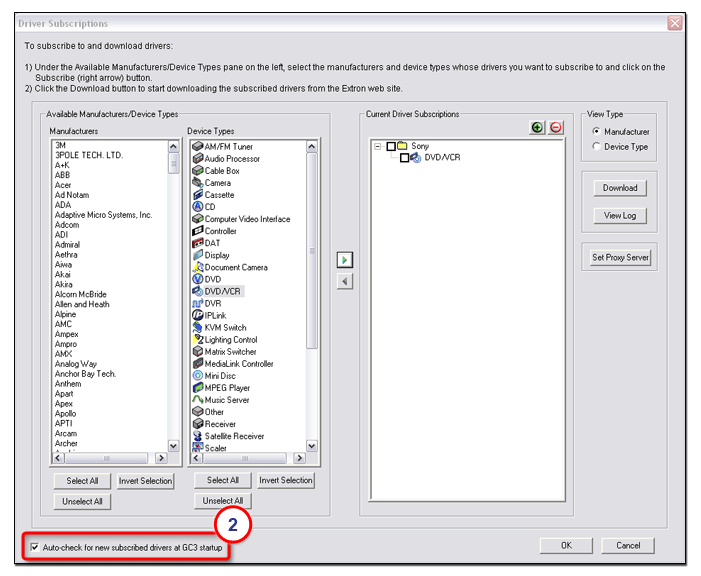Check the Sony manufacturer checkbox

[391, 146]
